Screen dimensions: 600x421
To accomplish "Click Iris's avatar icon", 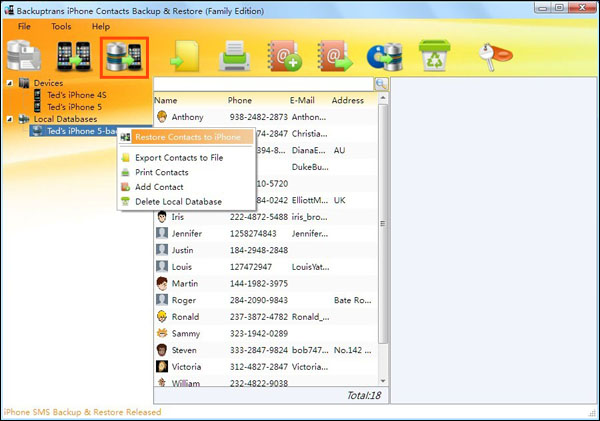I will [x=162, y=217].
